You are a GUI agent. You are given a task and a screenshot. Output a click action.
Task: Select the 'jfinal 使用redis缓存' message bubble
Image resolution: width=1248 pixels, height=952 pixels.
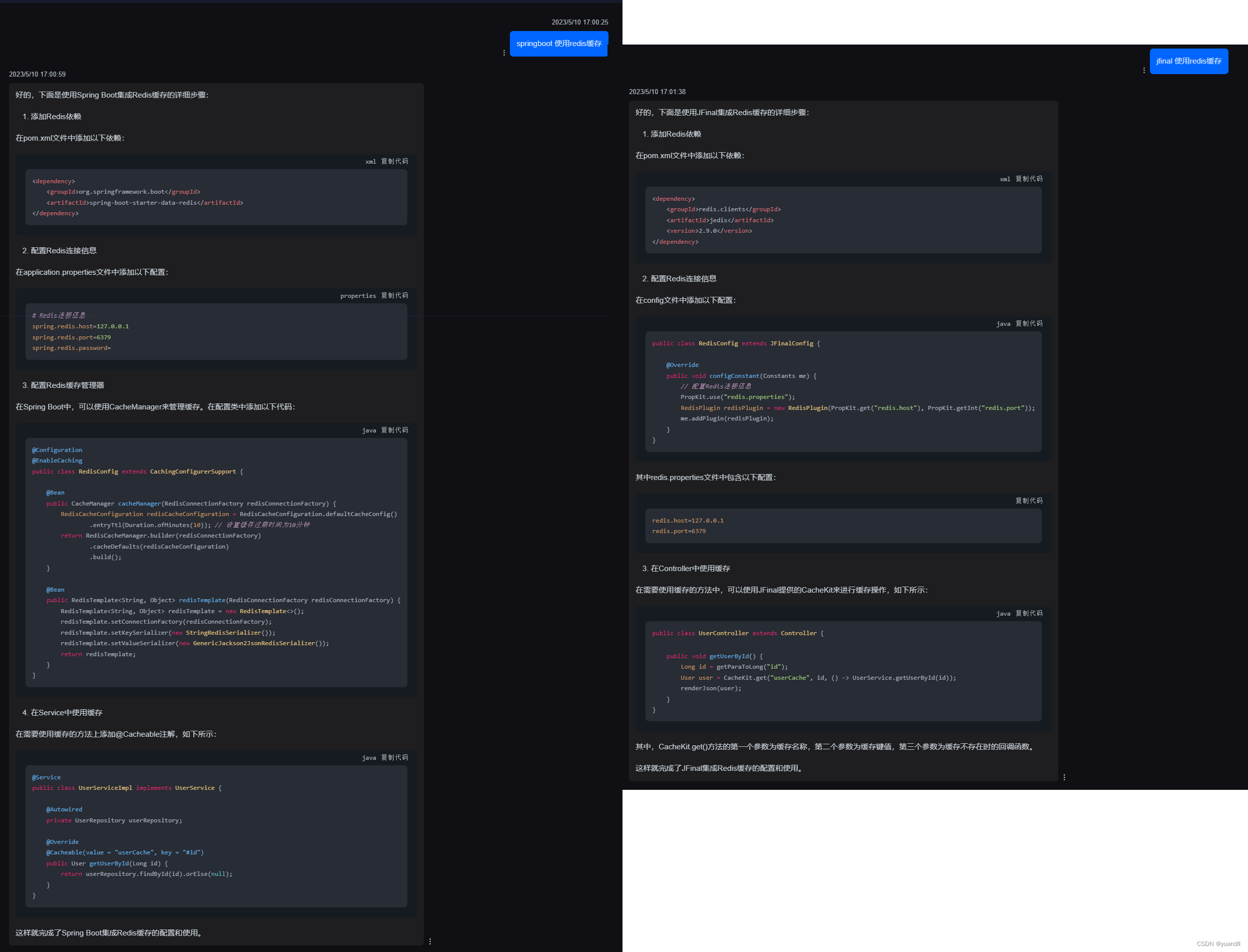(x=1188, y=61)
